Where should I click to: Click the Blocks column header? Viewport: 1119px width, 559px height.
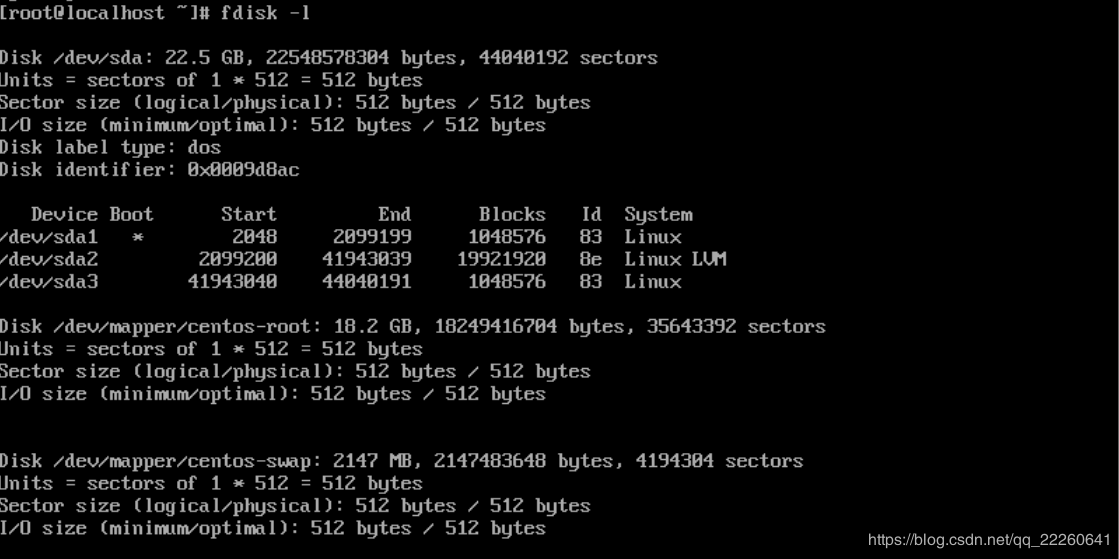pos(512,214)
